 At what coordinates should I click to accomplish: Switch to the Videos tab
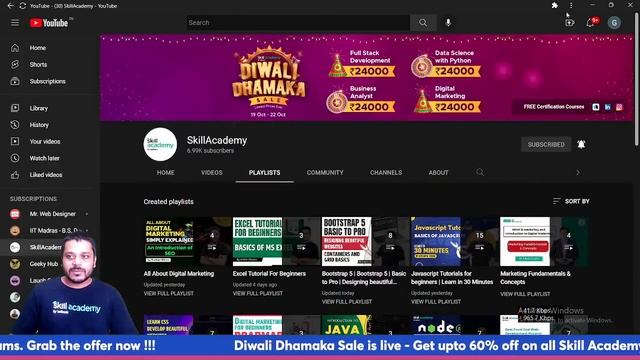(x=211, y=173)
